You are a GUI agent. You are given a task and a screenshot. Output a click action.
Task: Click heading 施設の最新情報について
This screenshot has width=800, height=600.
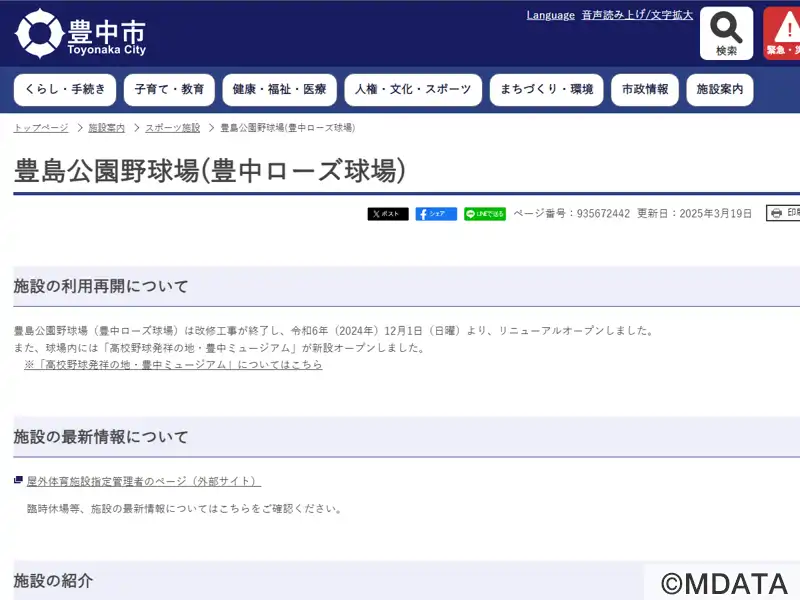coord(101,437)
